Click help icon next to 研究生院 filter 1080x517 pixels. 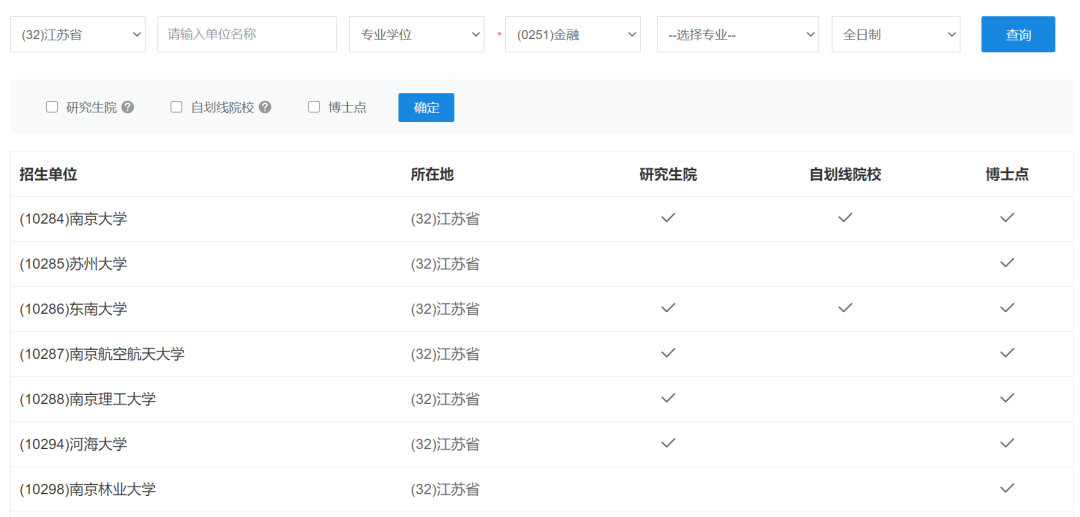128,107
